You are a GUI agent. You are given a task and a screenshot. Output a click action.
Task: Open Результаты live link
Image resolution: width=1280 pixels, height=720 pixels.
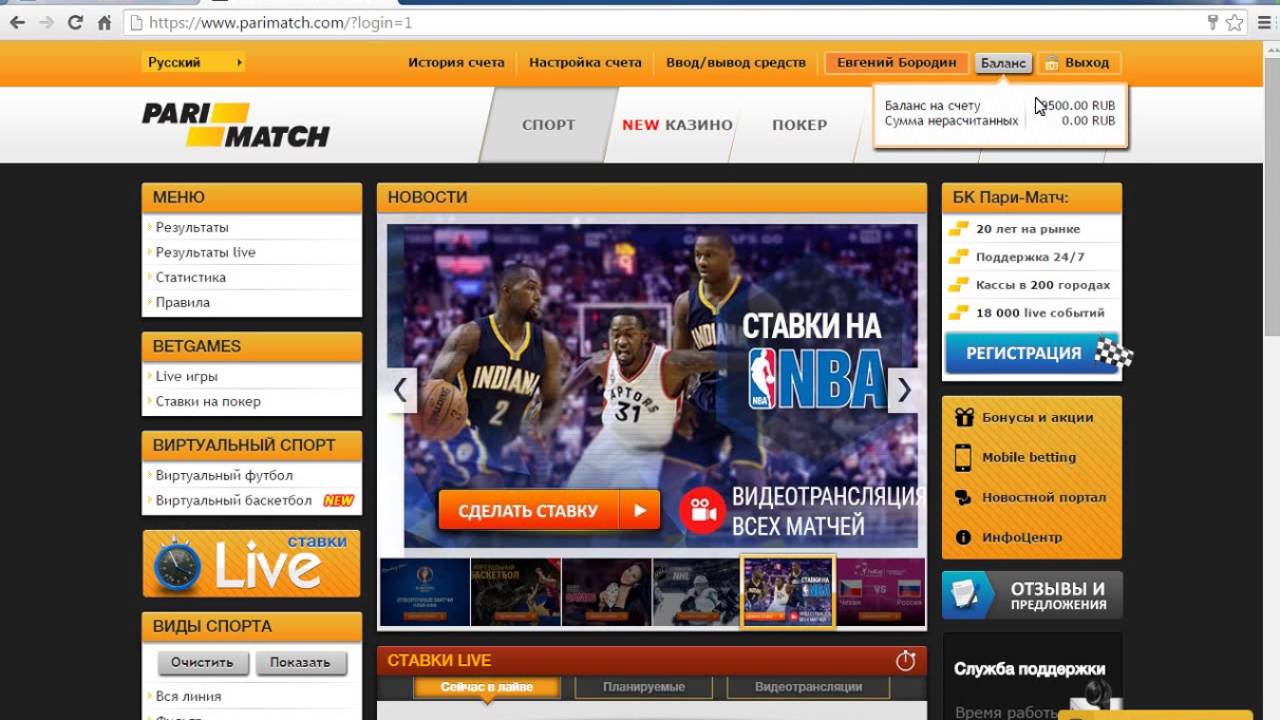tap(205, 252)
